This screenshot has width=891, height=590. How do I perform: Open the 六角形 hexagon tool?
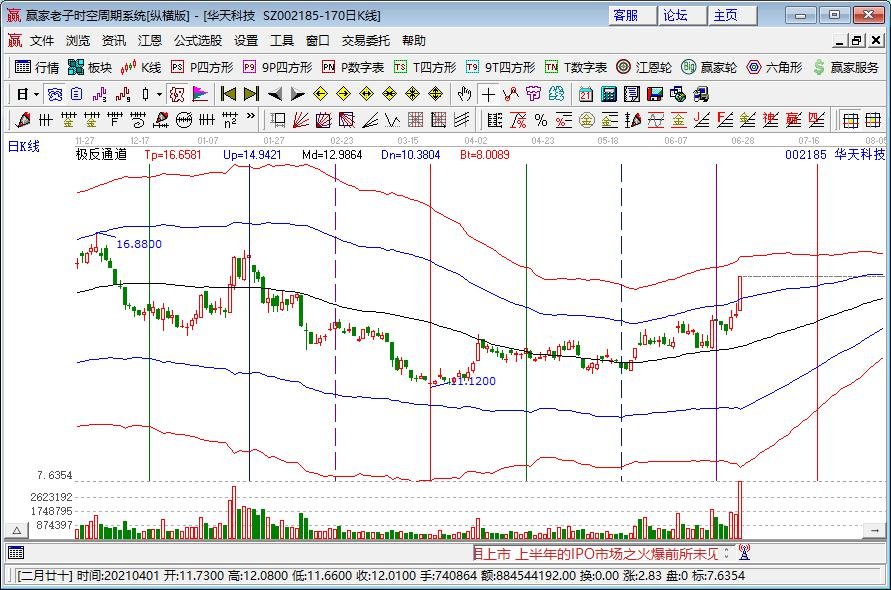(775, 68)
